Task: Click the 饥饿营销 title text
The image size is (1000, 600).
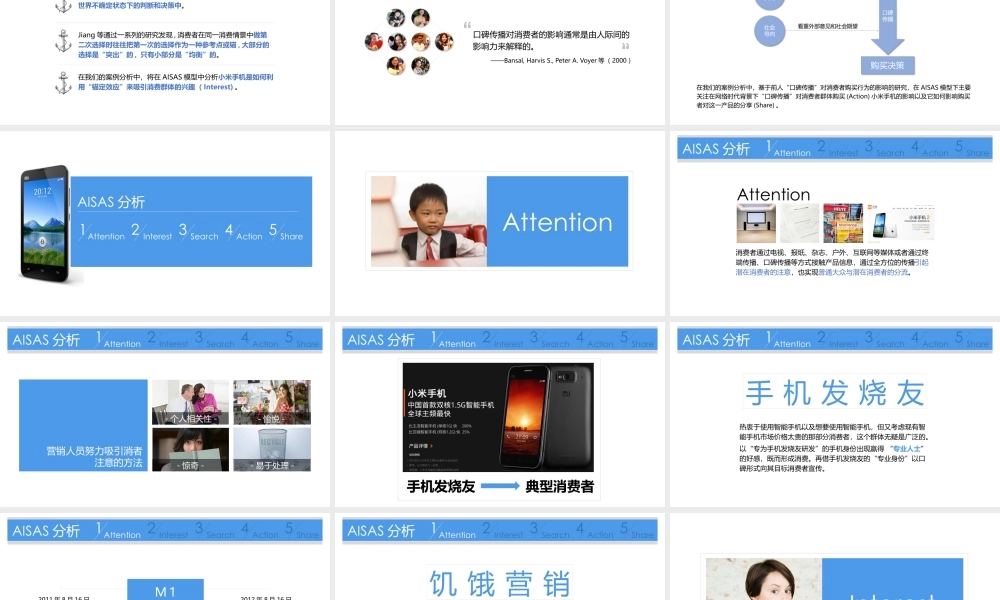Action: click(x=500, y=582)
